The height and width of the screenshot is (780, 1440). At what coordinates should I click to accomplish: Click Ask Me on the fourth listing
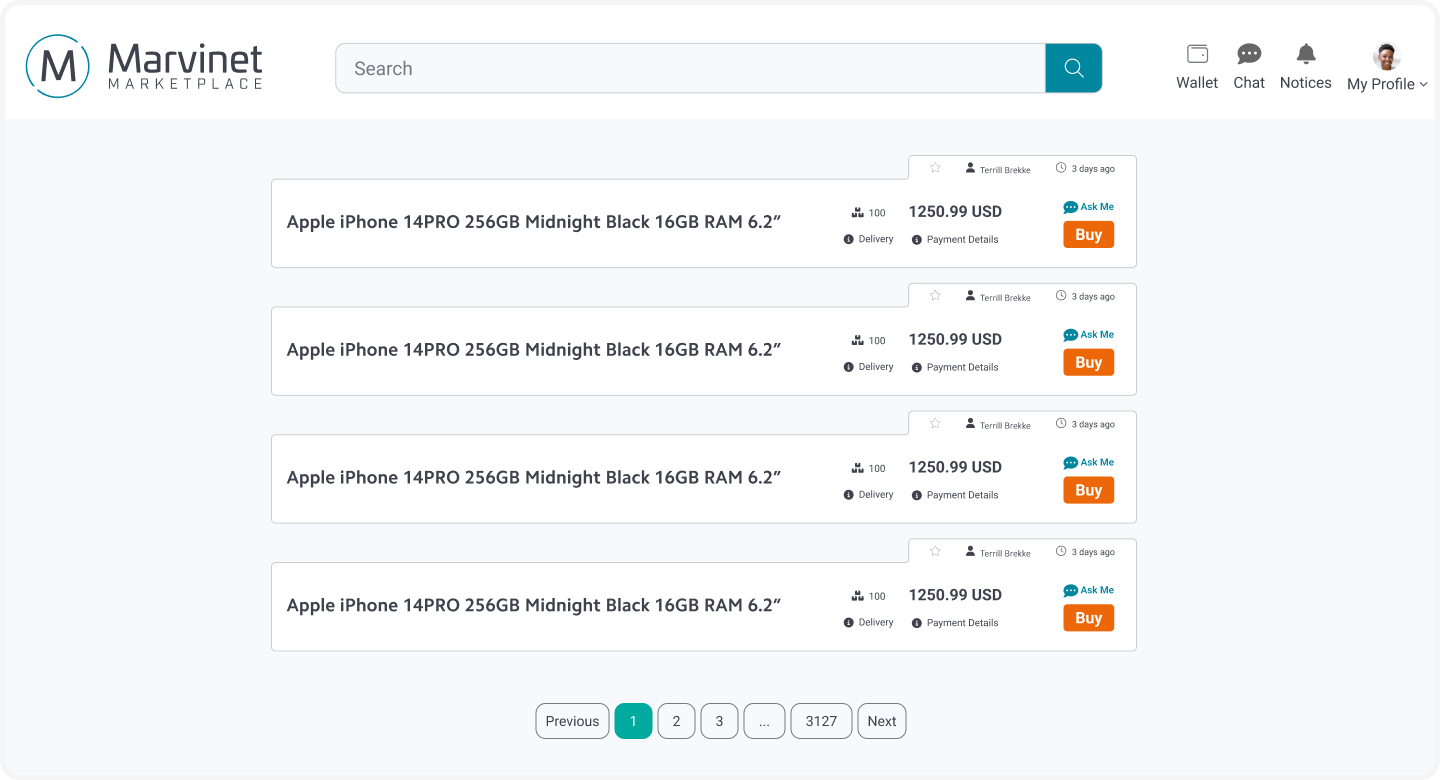pyautogui.click(x=1088, y=590)
